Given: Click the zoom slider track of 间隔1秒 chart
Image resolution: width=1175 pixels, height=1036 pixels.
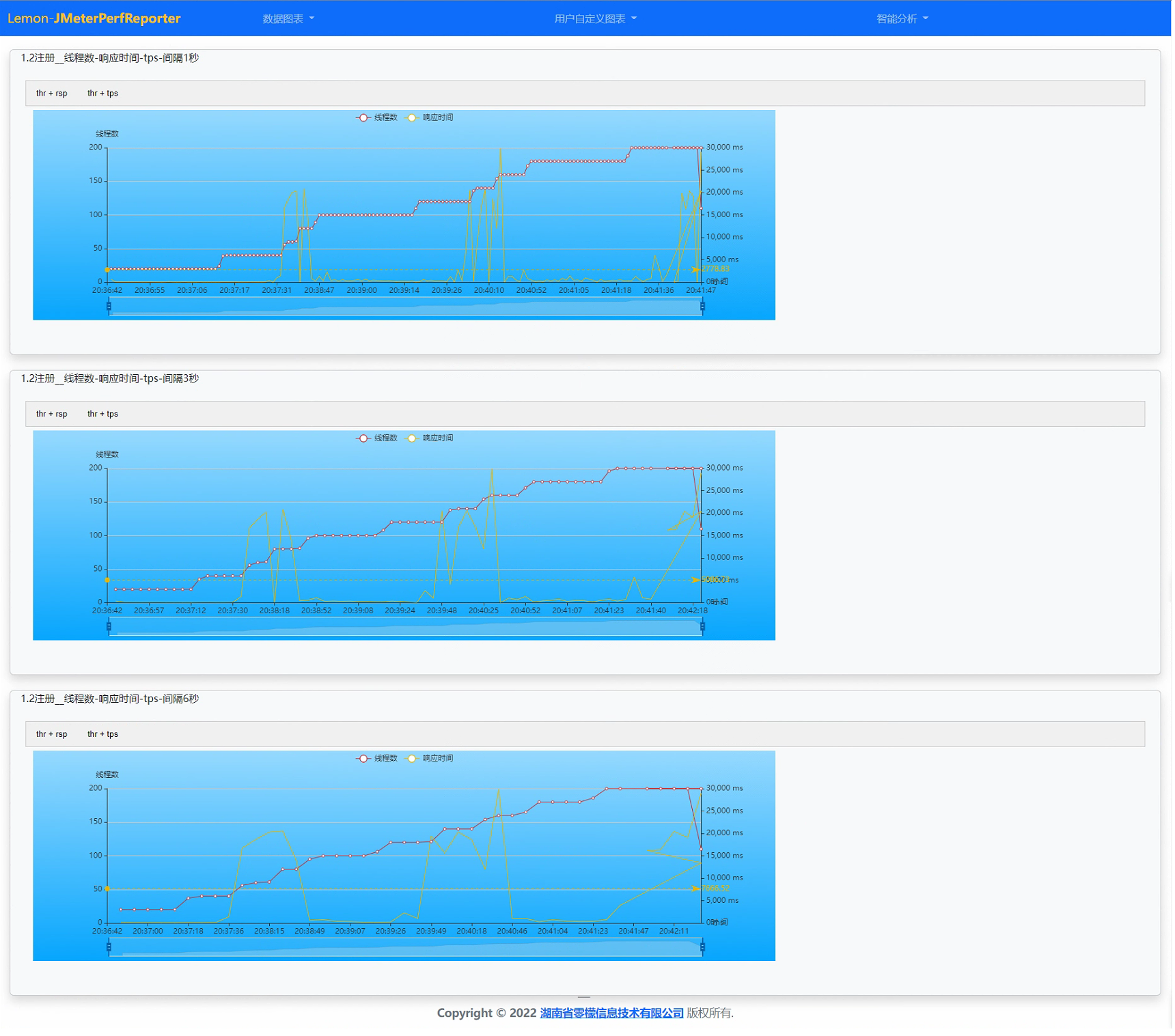Looking at the screenshot, I should pos(405,307).
